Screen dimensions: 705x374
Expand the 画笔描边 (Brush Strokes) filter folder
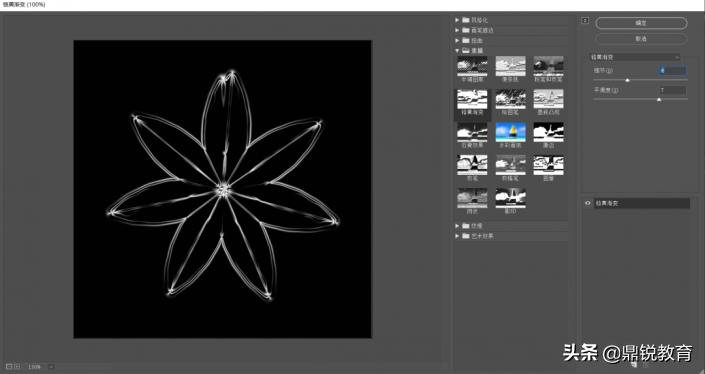click(x=457, y=30)
